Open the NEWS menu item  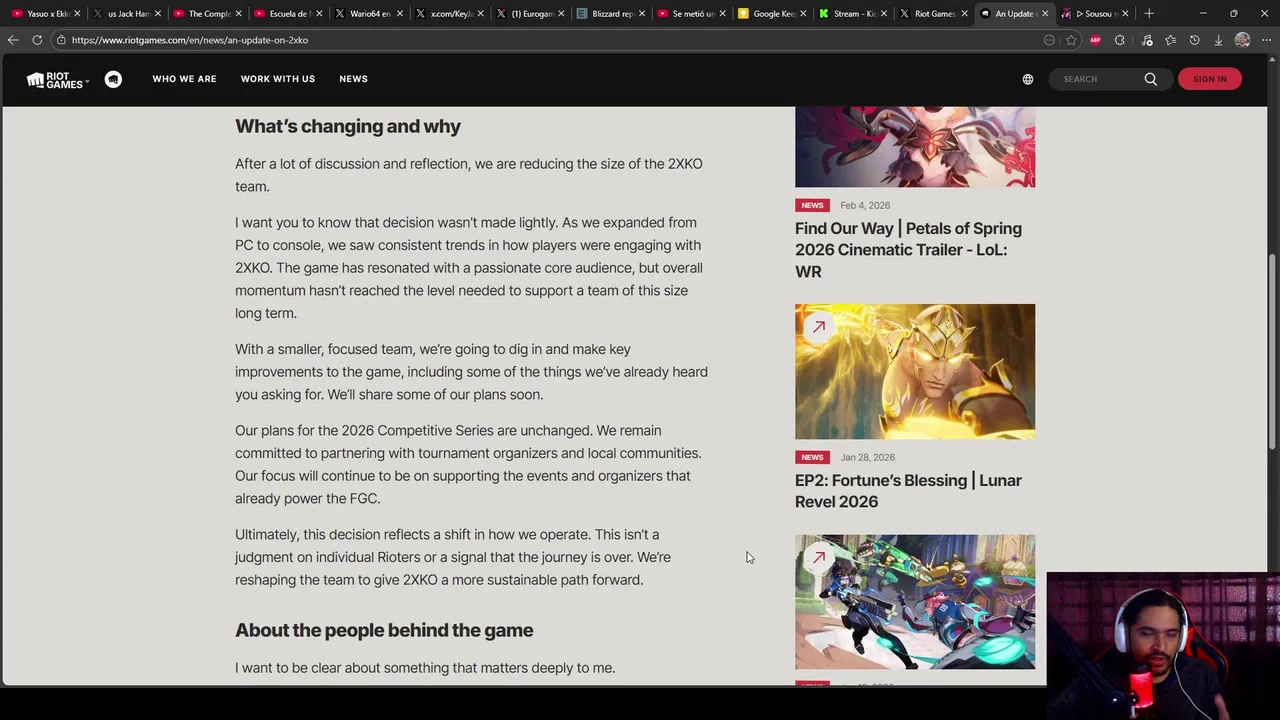click(x=353, y=79)
